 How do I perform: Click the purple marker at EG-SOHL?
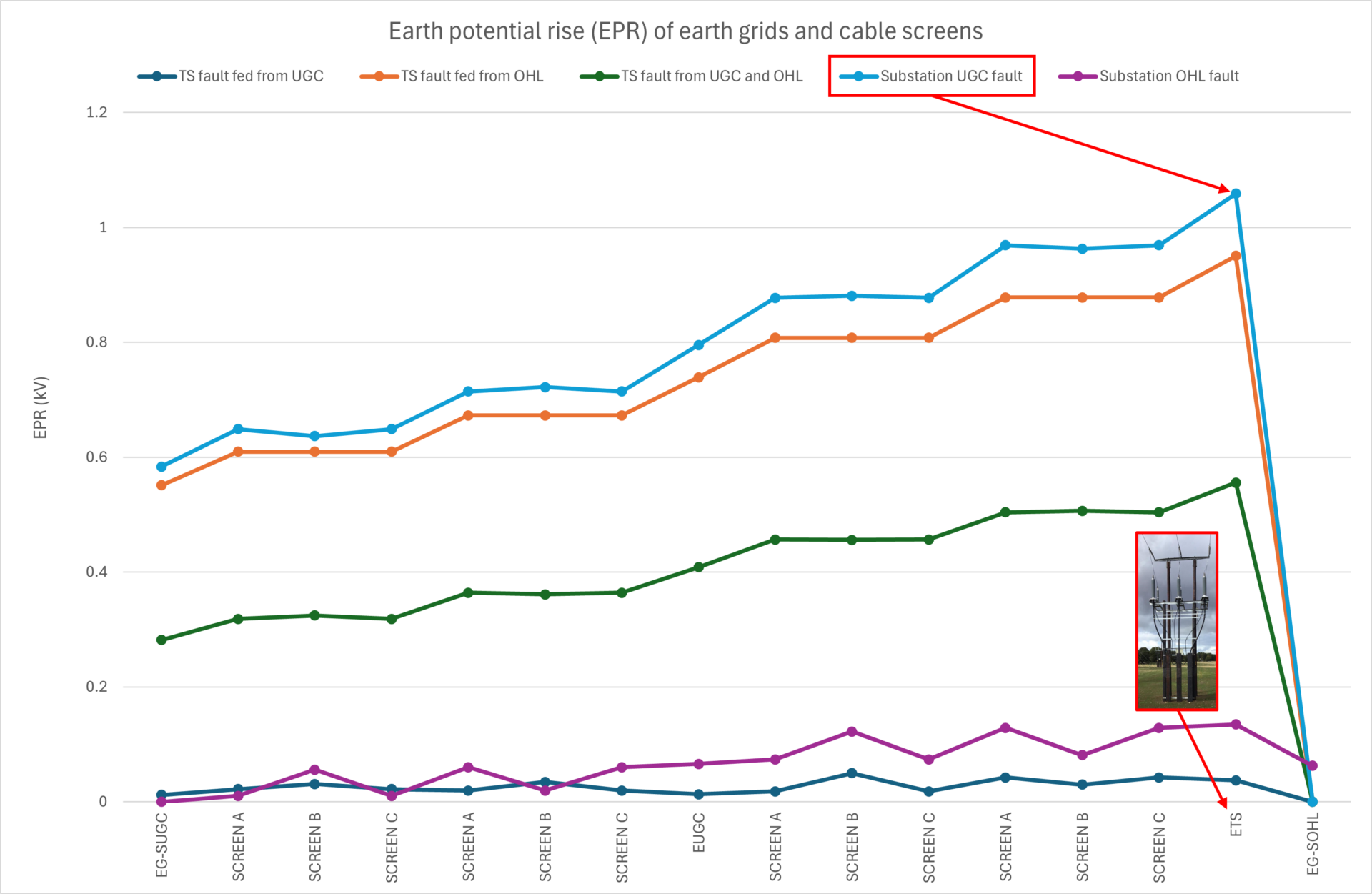pos(1312,766)
